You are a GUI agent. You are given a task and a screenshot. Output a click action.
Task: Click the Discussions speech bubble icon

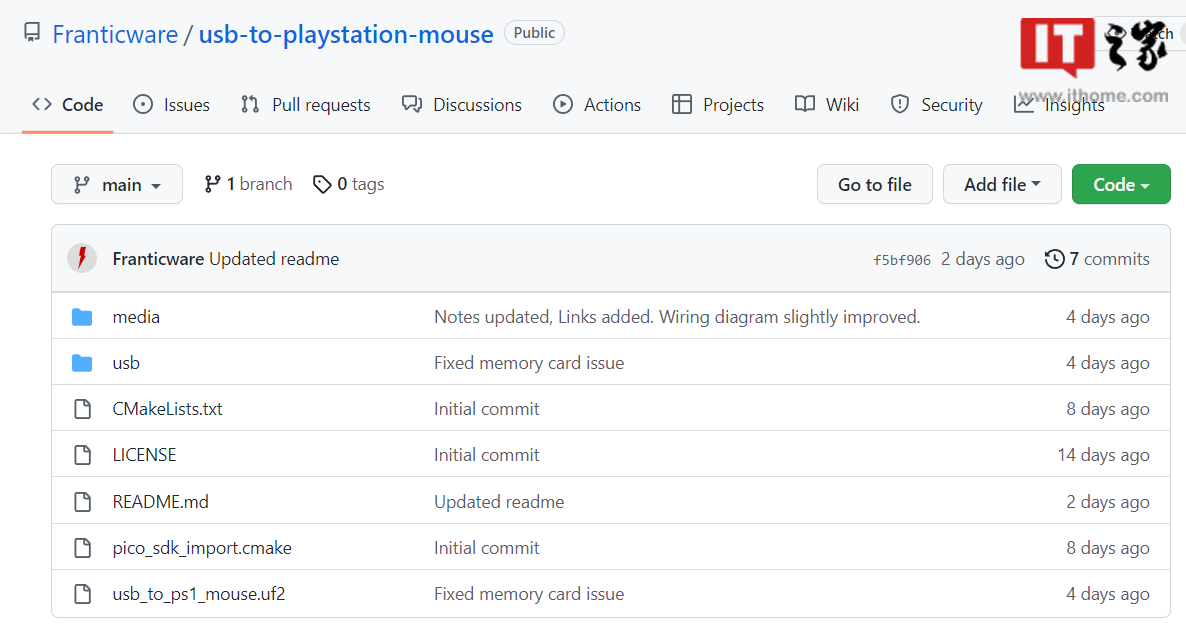[x=412, y=104]
